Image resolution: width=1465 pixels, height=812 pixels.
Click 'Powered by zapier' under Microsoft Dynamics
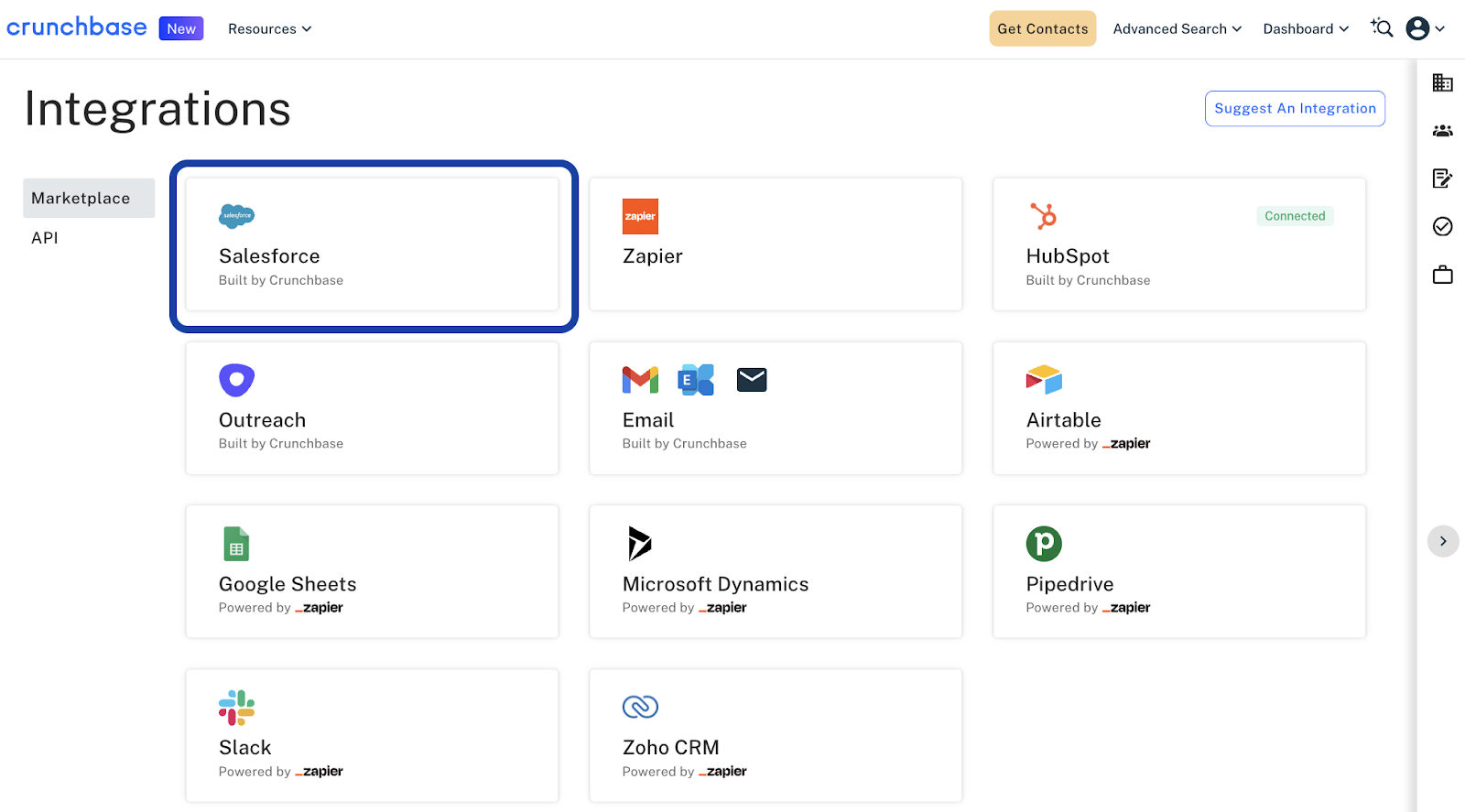pyautogui.click(x=685, y=608)
